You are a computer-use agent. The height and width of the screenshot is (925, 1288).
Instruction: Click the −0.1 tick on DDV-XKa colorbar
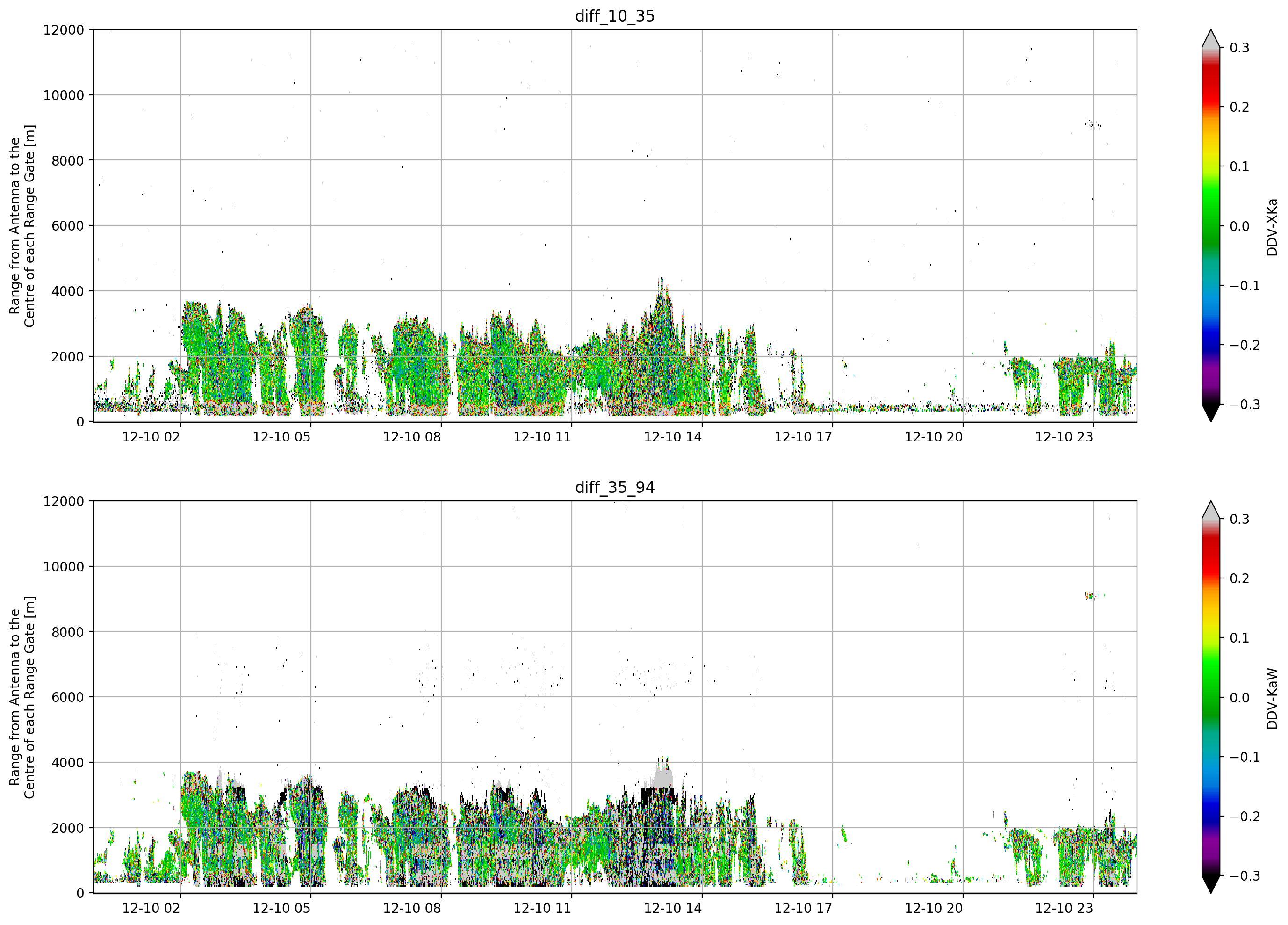[1245, 286]
